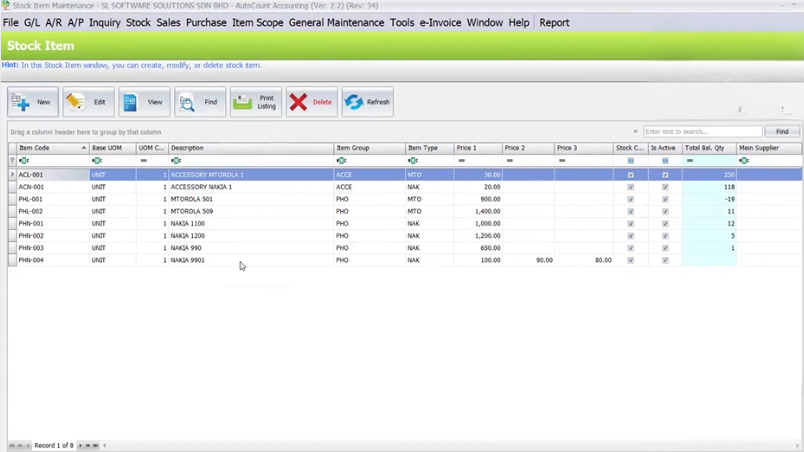Click the Description filter condition icon
This screenshot has width=804, height=452.
coord(176,160)
